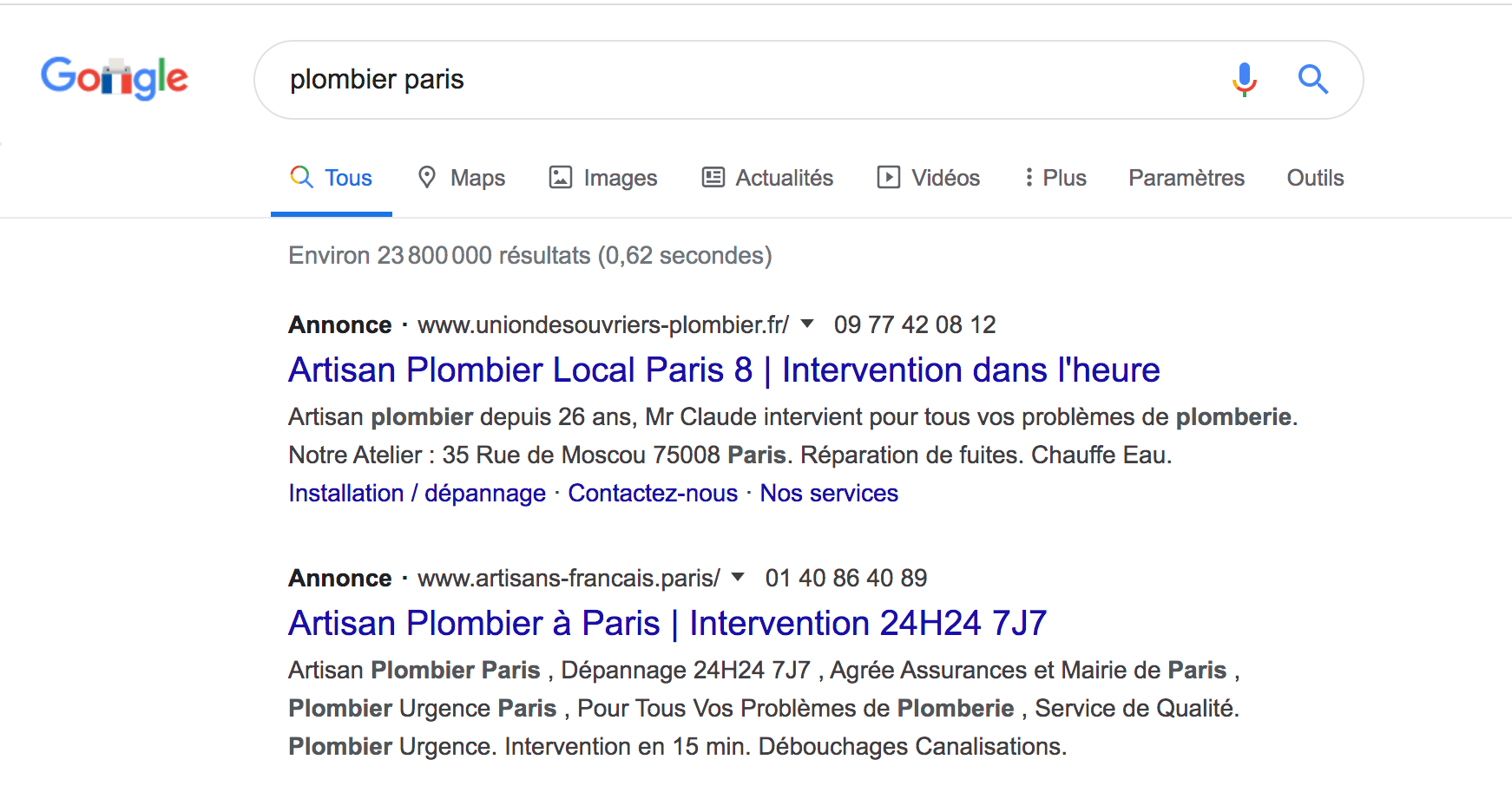Open the Installation / dépannage link

[x=416, y=493]
